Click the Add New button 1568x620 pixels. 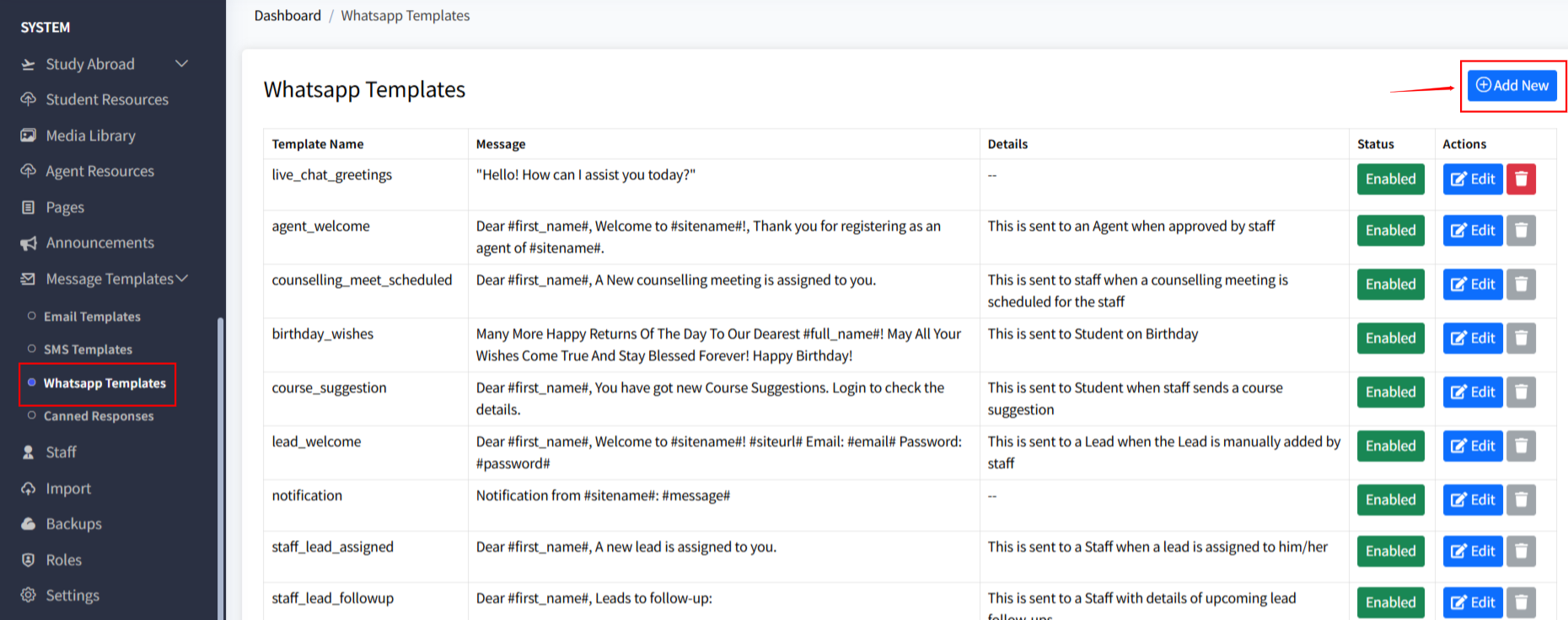(x=1512, y=85)
